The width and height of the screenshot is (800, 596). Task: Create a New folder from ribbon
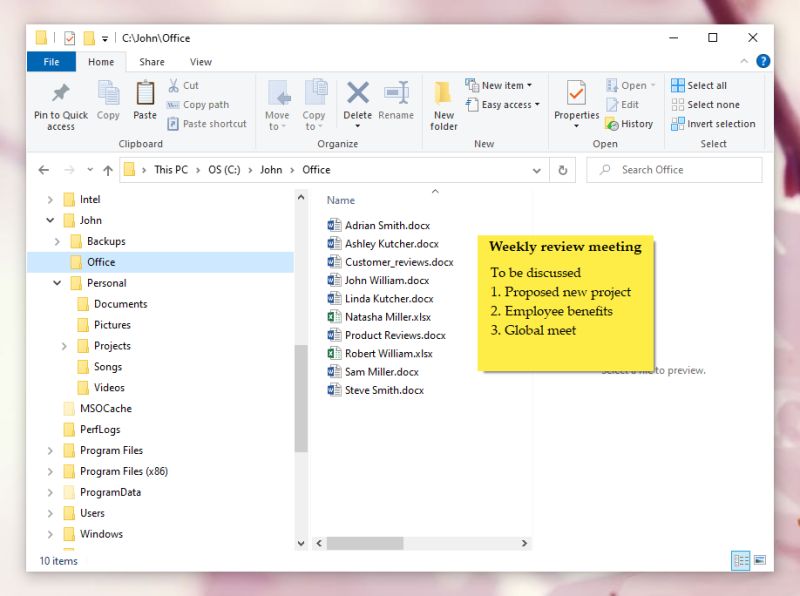pos(443,106)
